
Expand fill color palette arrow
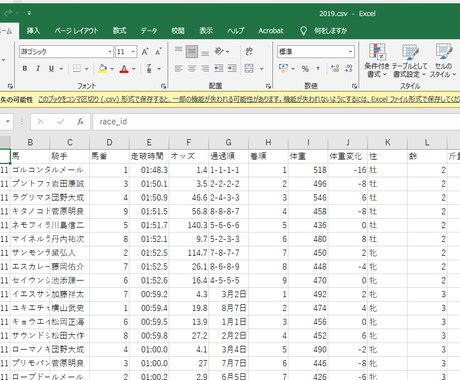[x=112, y=69]
